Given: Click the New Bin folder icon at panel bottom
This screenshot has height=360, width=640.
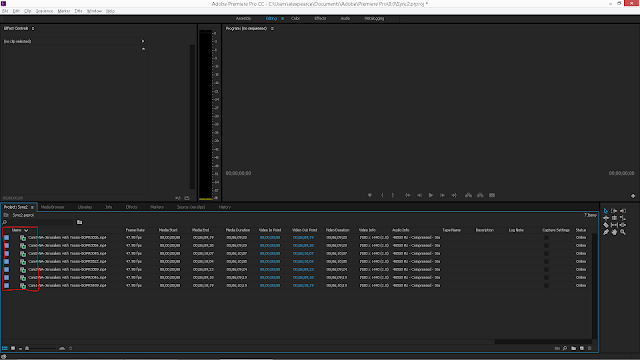Looking at the screenshot, I should 573,348.
